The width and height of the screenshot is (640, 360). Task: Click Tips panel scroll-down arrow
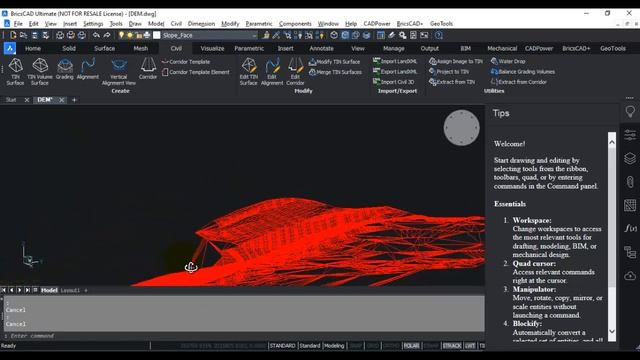(x=612, y=331)
